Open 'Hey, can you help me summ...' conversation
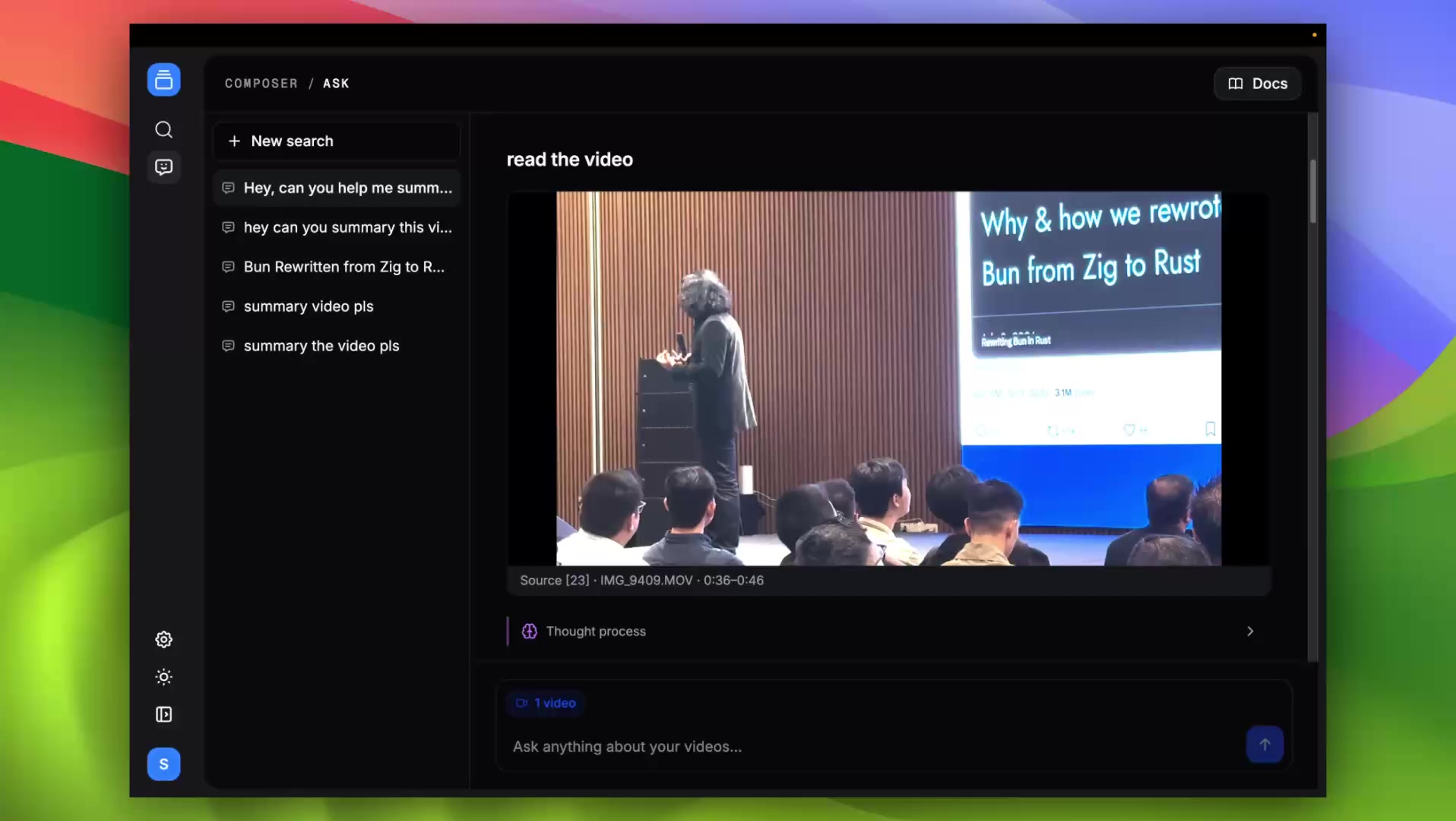 click(337, 188)
